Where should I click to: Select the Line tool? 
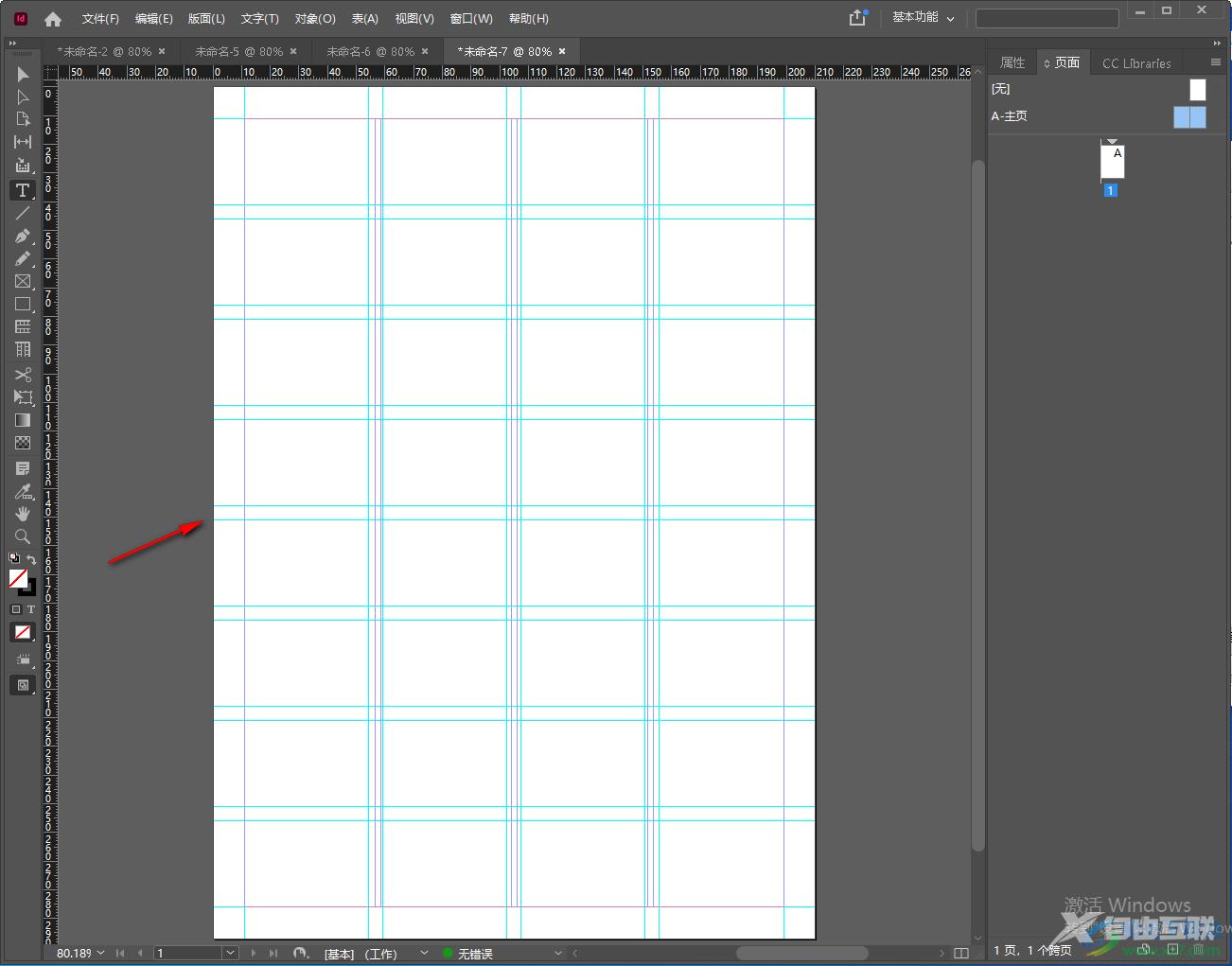point(23,213)
